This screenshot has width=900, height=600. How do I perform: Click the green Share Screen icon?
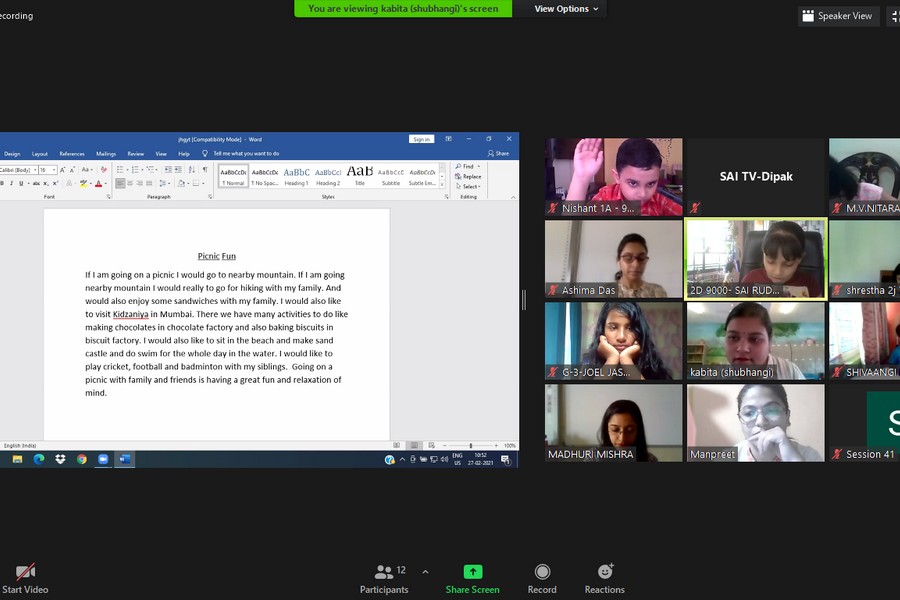pos(472,577)
